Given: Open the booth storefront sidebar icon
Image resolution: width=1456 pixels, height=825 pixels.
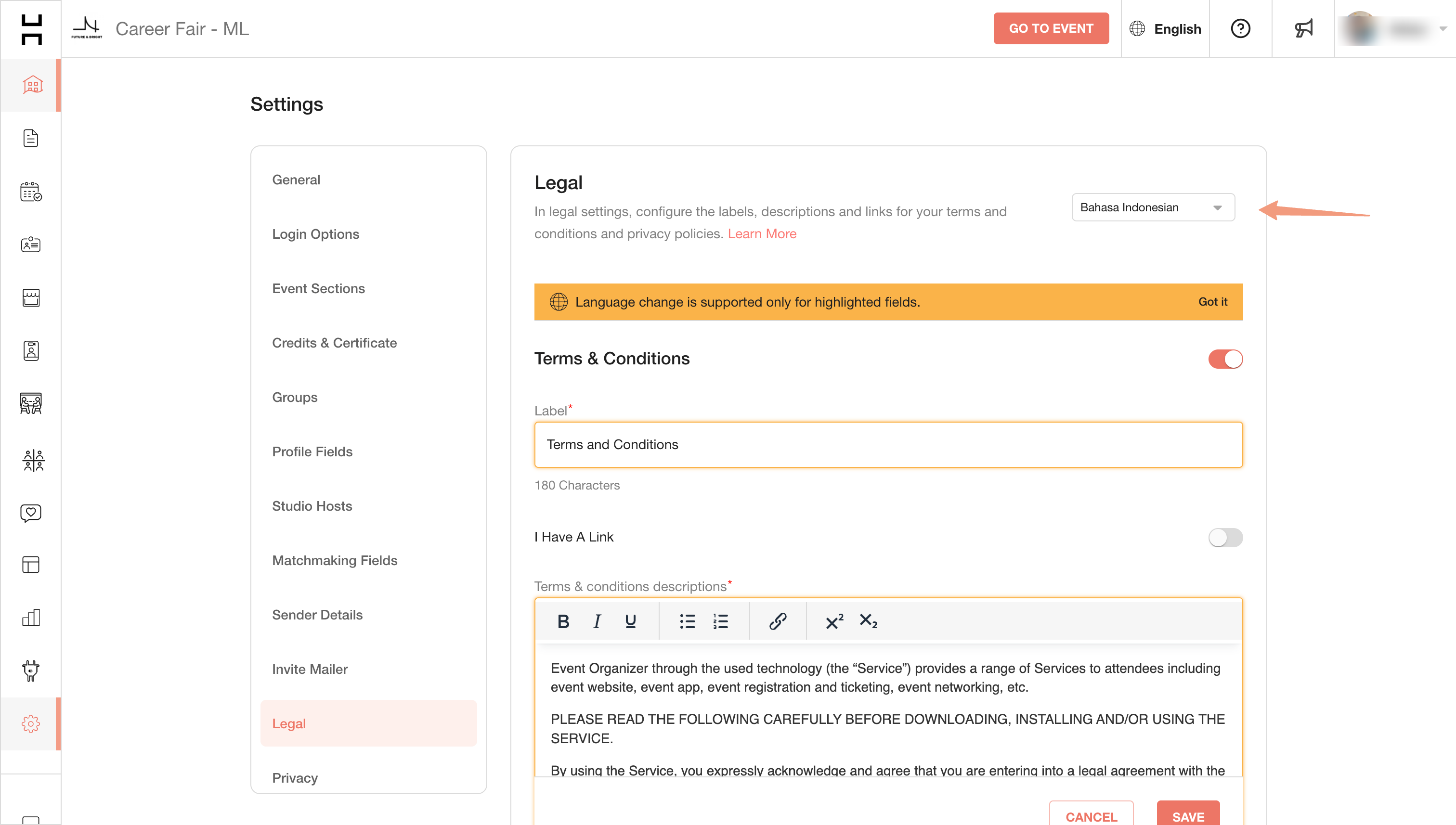Looking at the screenshot, I should pos(31,297).
